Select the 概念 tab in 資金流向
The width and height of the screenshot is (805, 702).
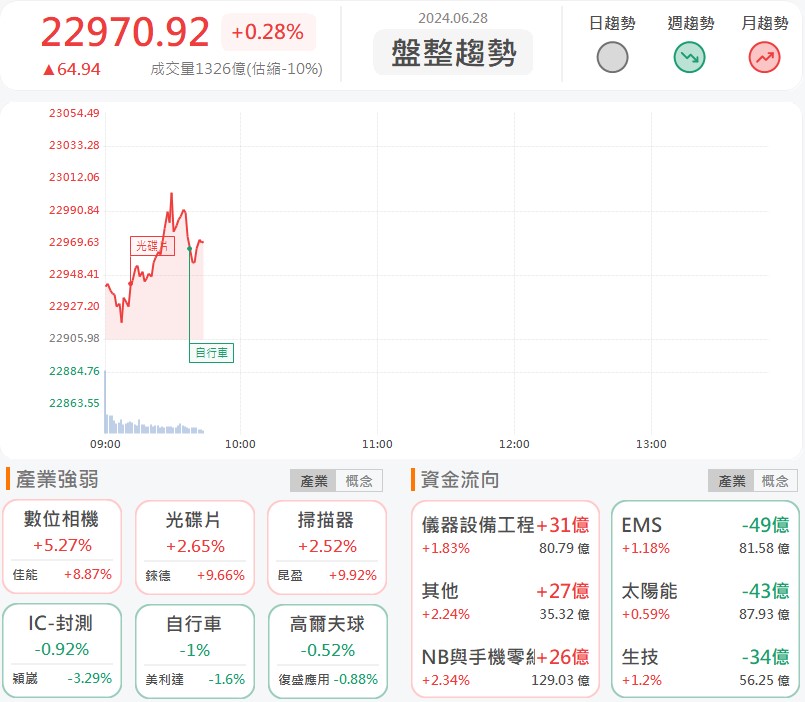pos(775,481)
